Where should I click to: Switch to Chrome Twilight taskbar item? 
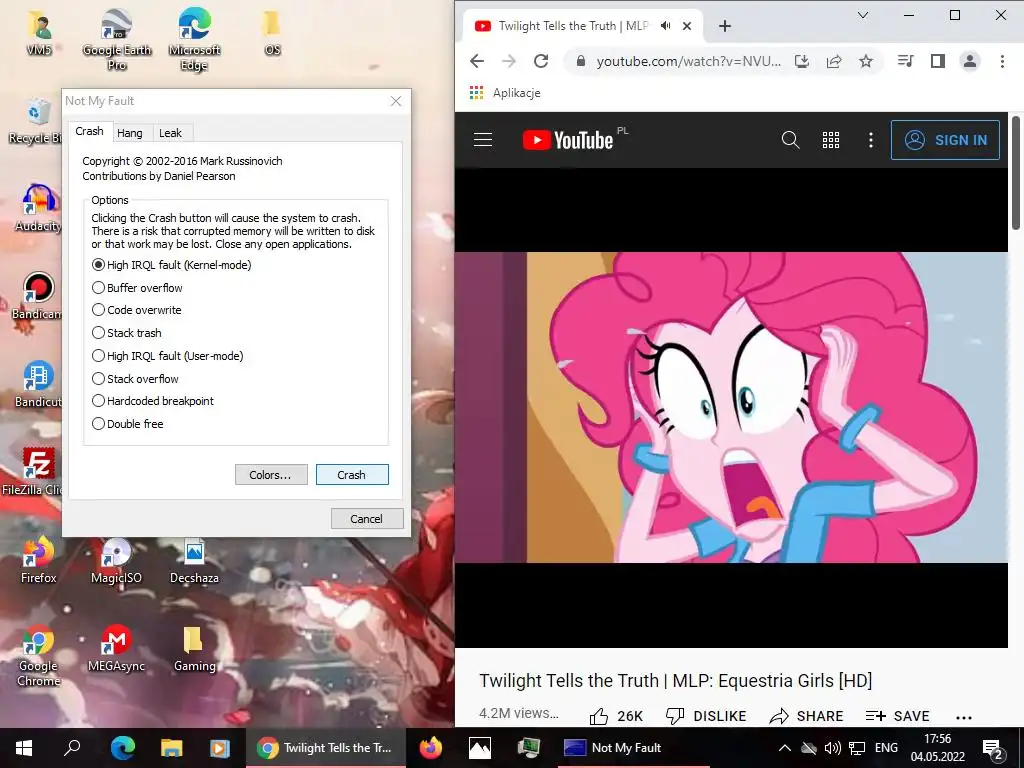click(x=325, y=748)
